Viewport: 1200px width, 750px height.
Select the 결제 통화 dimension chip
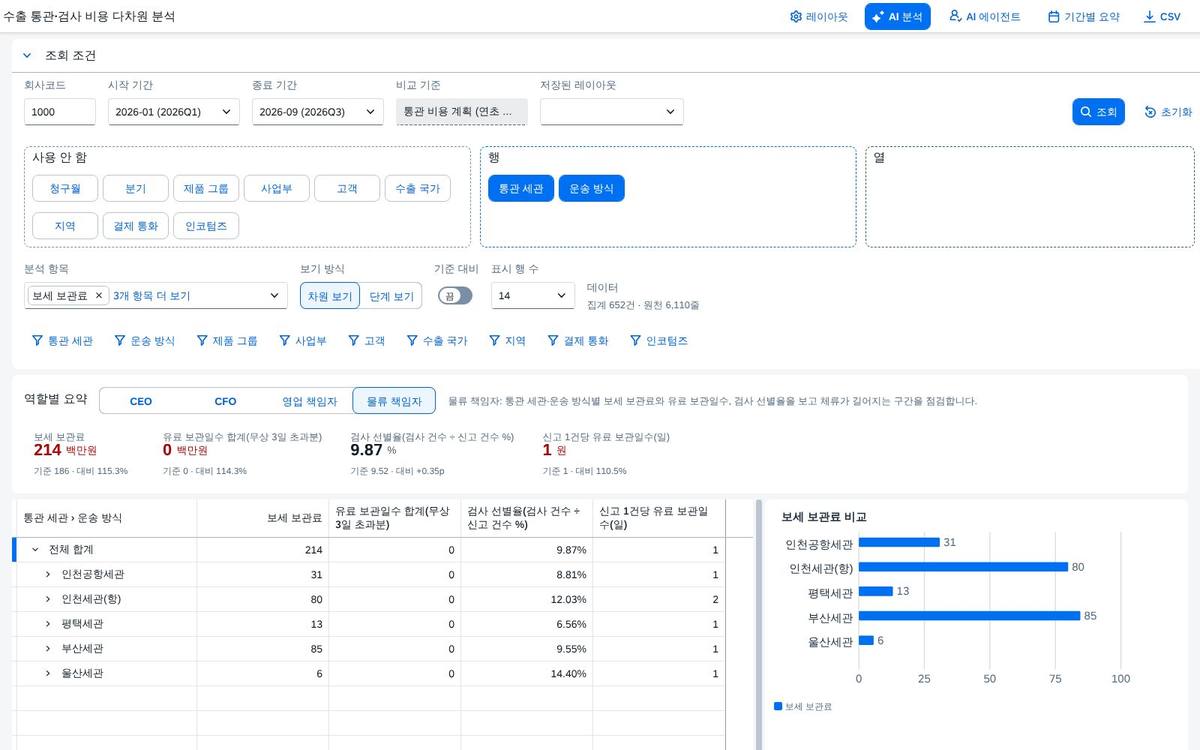point(134,226)
